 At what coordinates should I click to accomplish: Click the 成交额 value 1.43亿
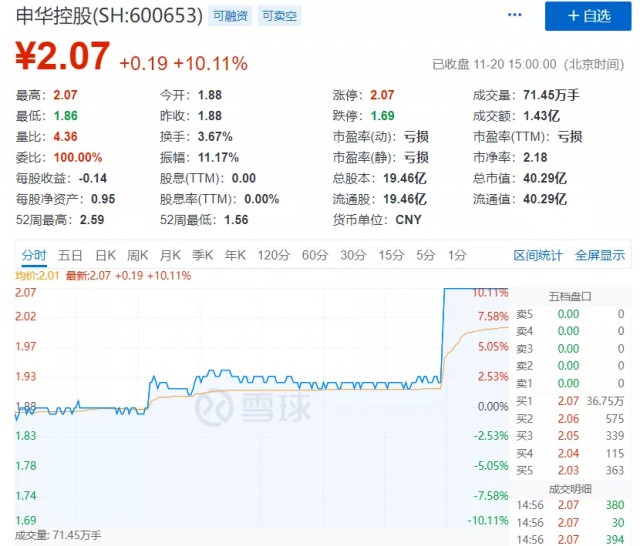(x=541, y=116)
